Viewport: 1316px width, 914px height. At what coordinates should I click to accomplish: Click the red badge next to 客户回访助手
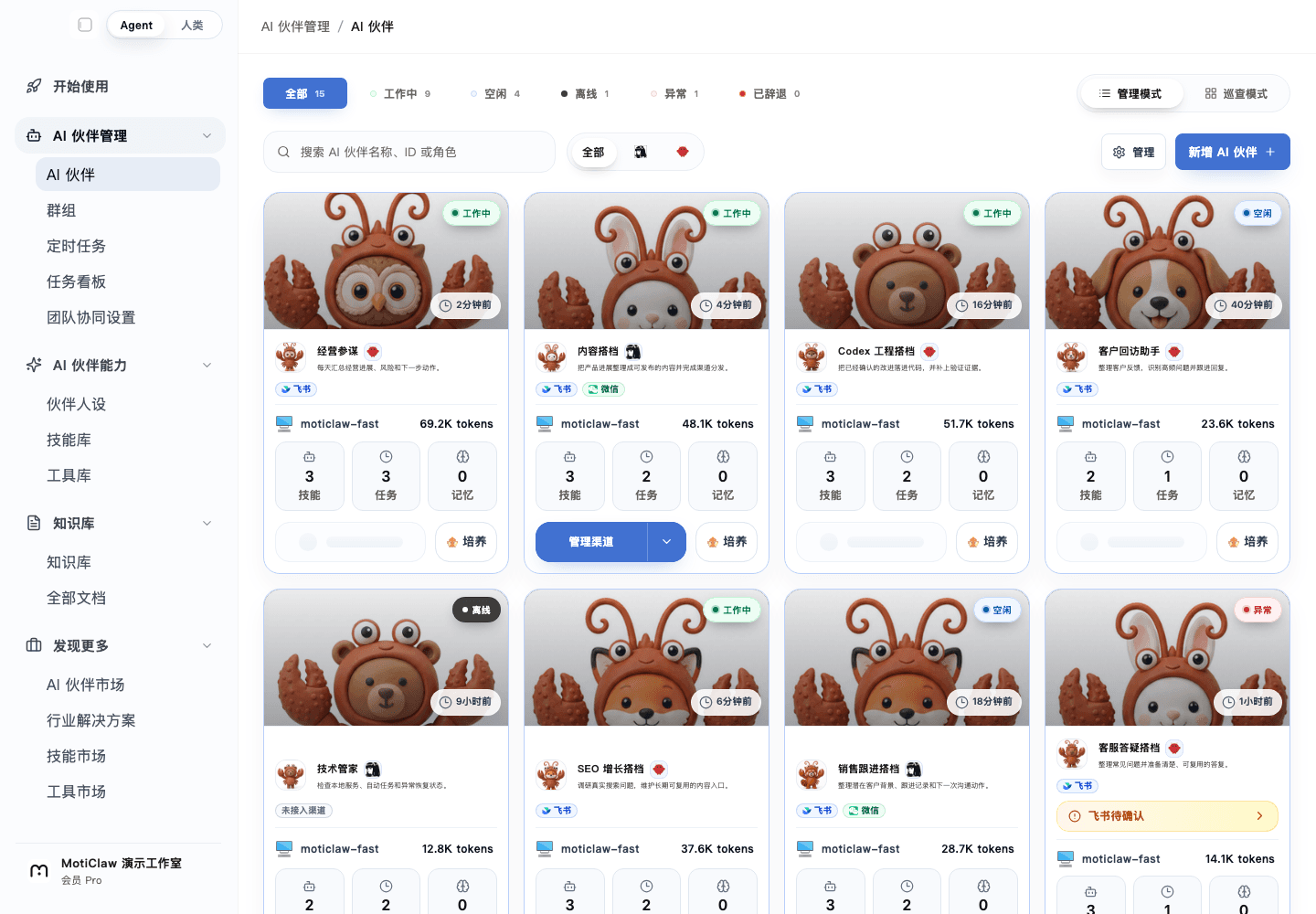(1174, 351)
